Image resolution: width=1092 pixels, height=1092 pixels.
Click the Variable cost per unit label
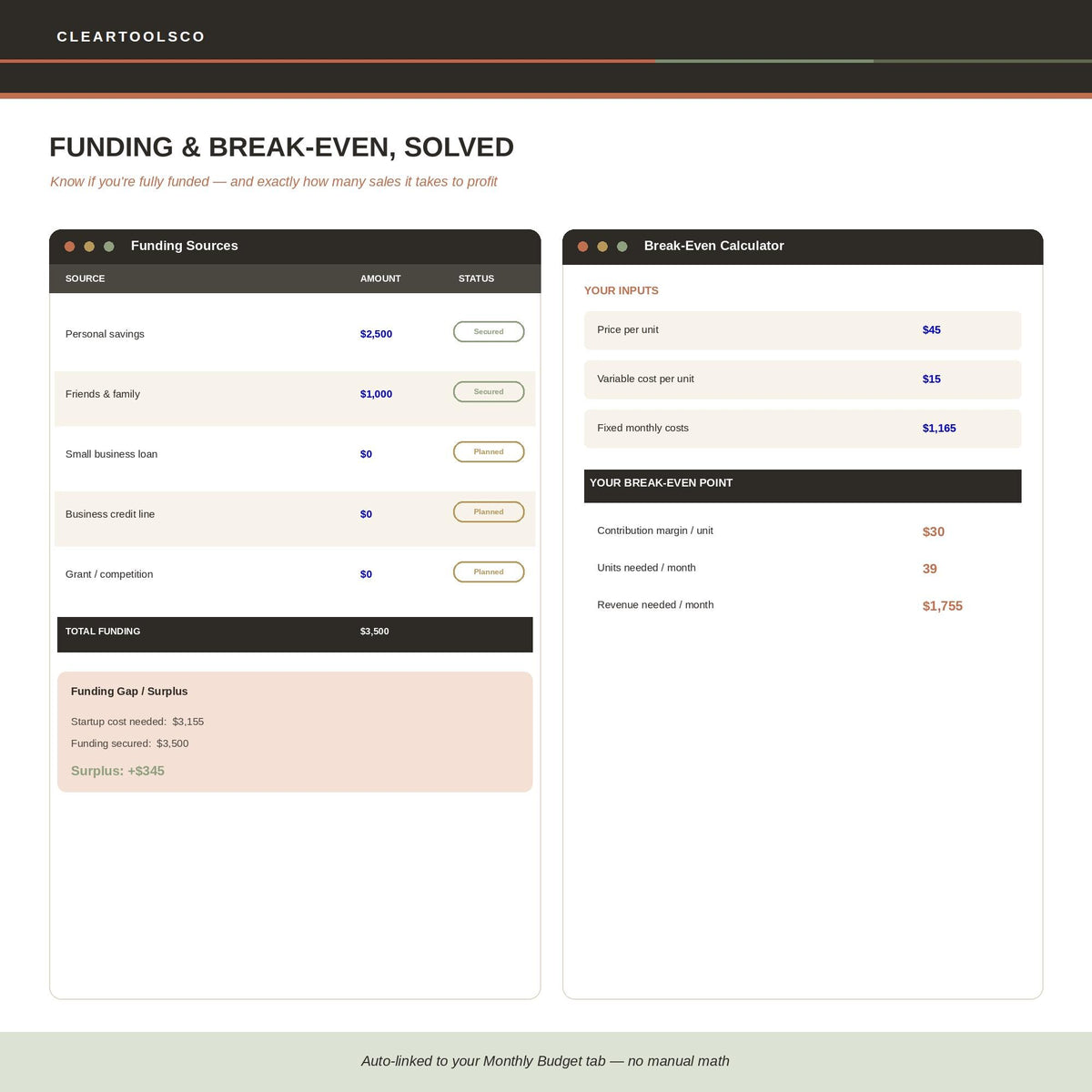tap(645, 379)
